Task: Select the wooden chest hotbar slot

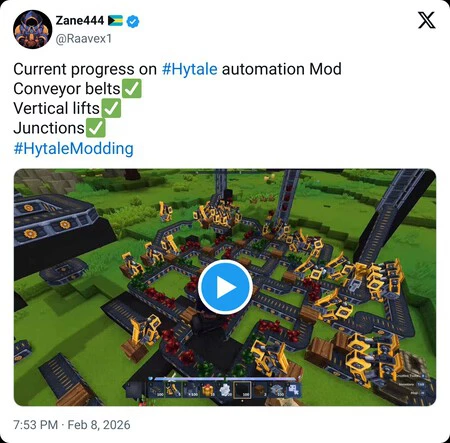Action: coord(259,390)
